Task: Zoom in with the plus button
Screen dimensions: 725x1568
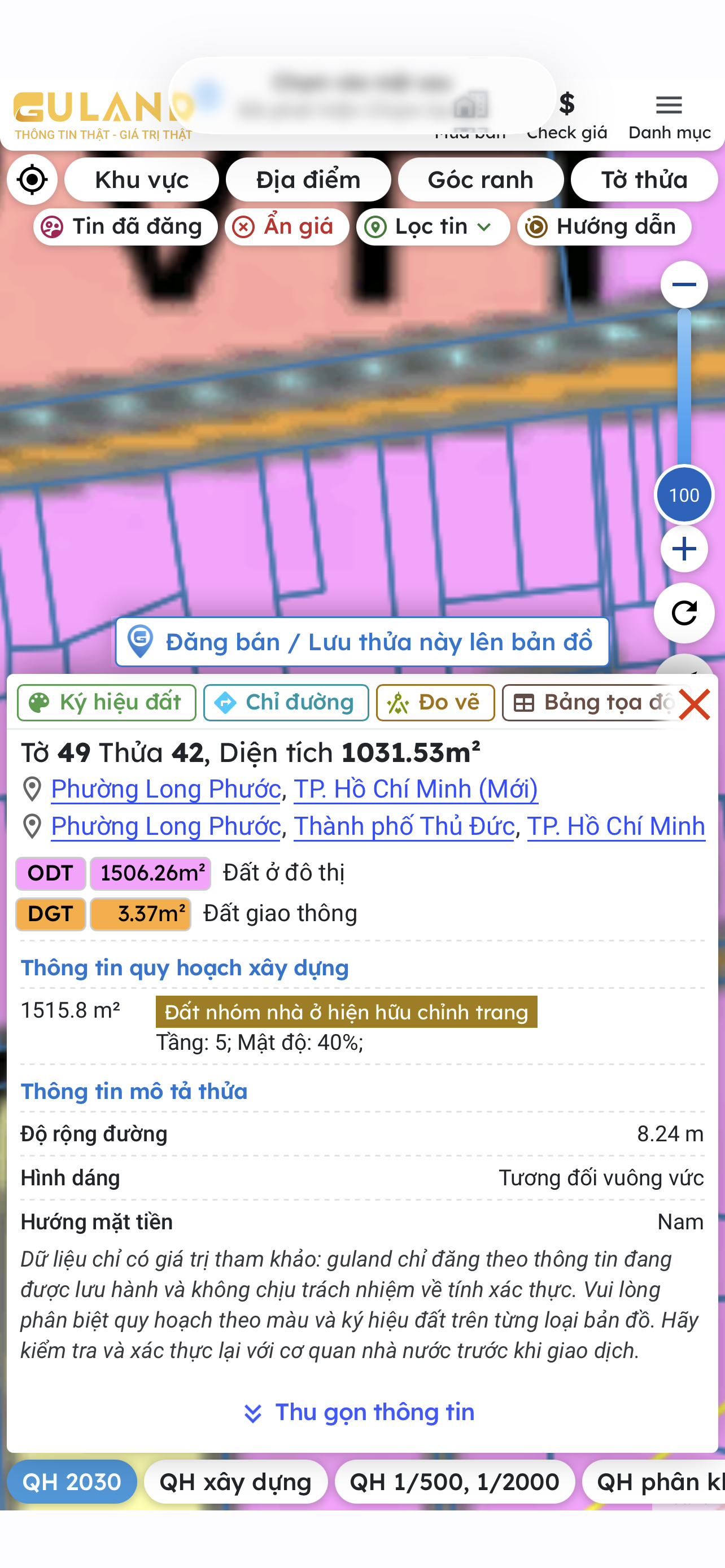Action: (684, 549)
